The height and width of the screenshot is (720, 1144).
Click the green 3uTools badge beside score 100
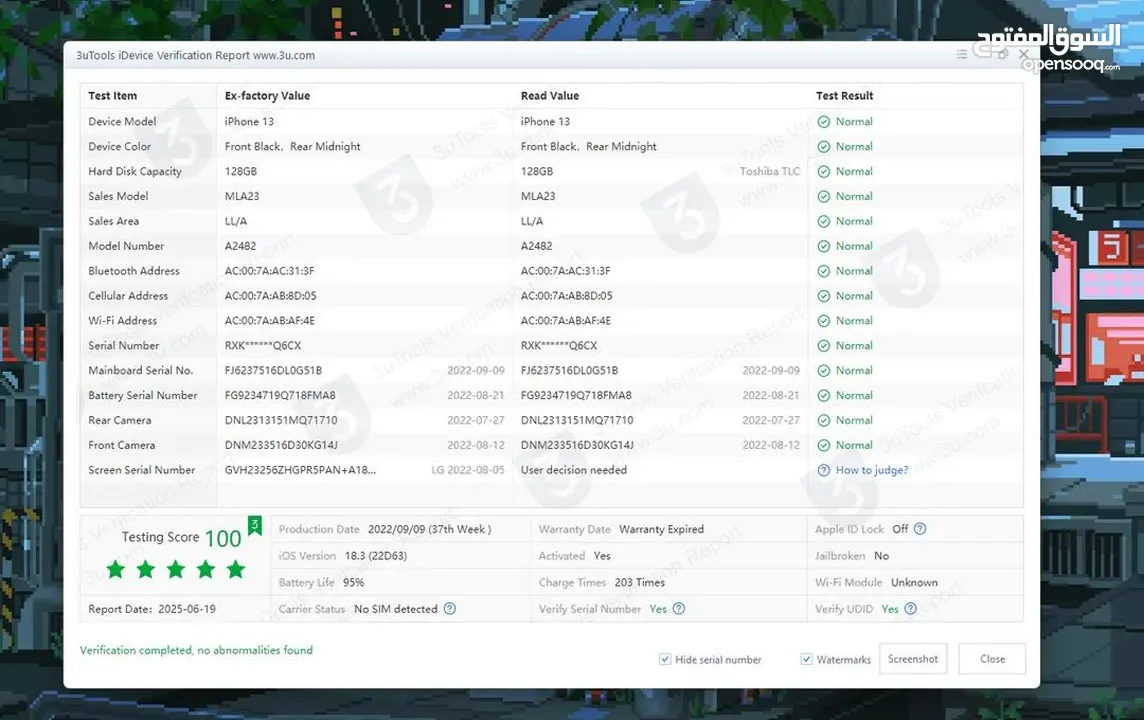(x=255, y=525)
